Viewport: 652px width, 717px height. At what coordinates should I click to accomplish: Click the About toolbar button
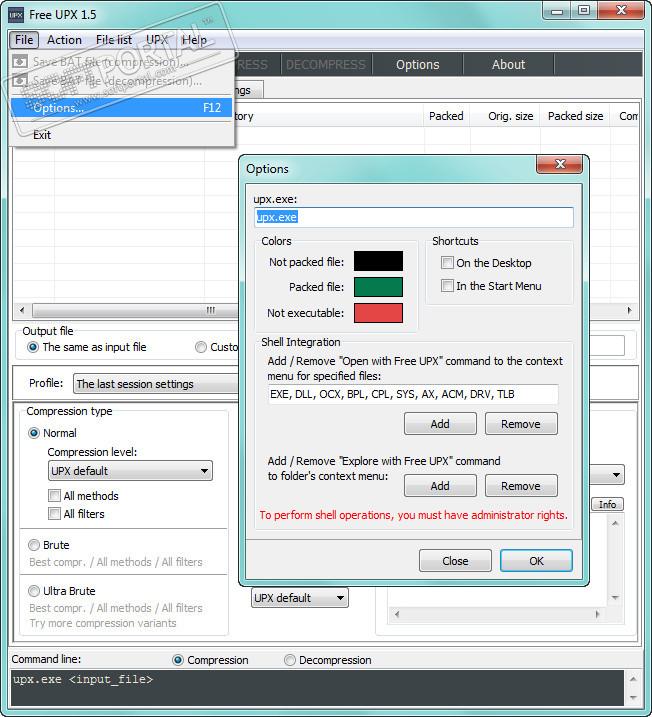click(x=508, y=64)
